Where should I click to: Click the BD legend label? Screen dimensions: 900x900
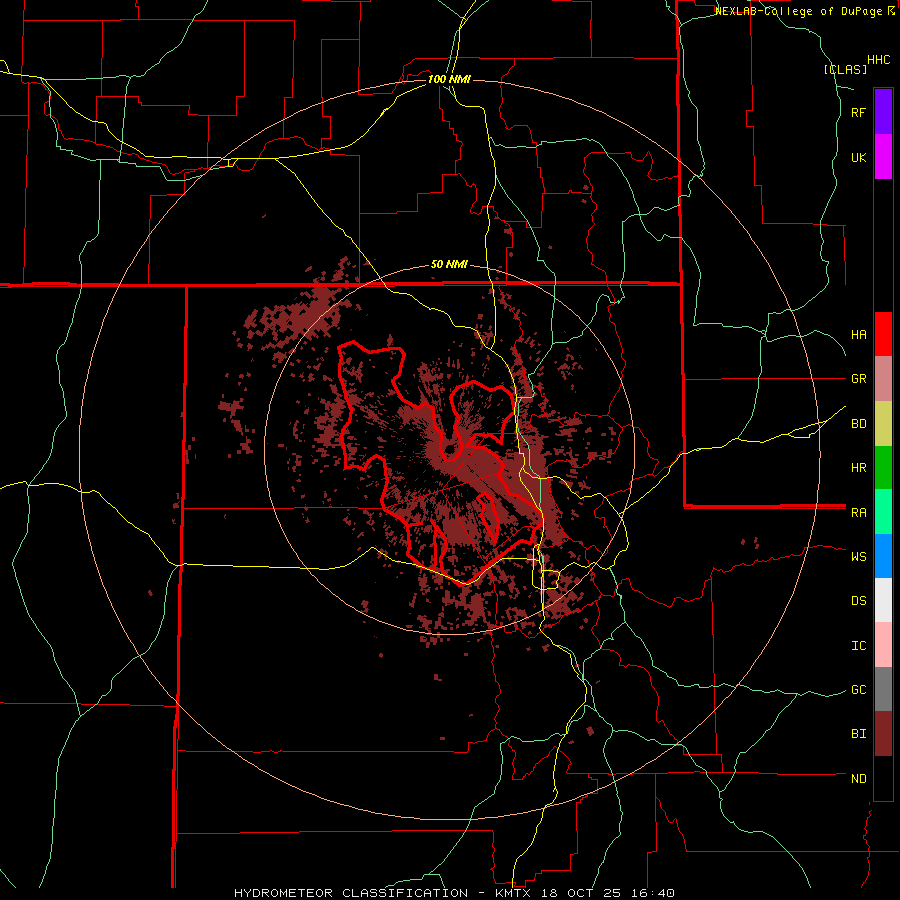858,424
